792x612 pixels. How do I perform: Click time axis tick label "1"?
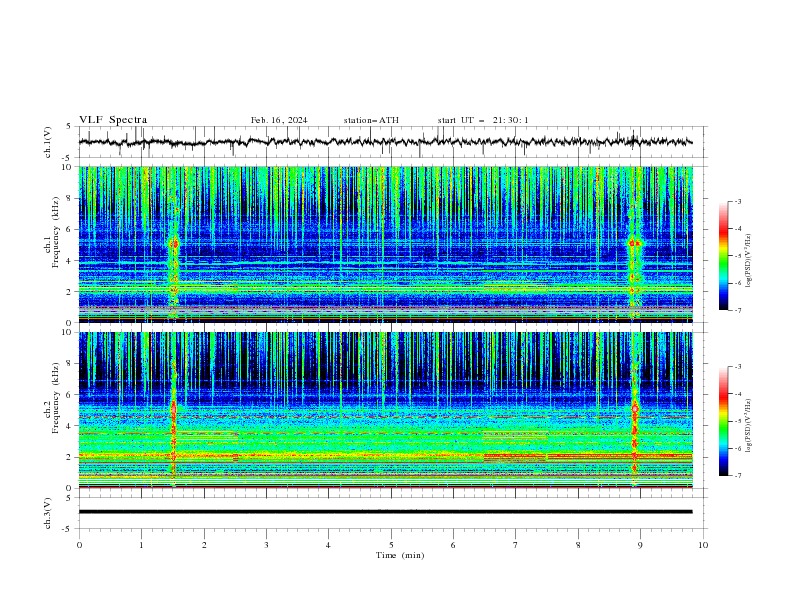pos(141,545)
